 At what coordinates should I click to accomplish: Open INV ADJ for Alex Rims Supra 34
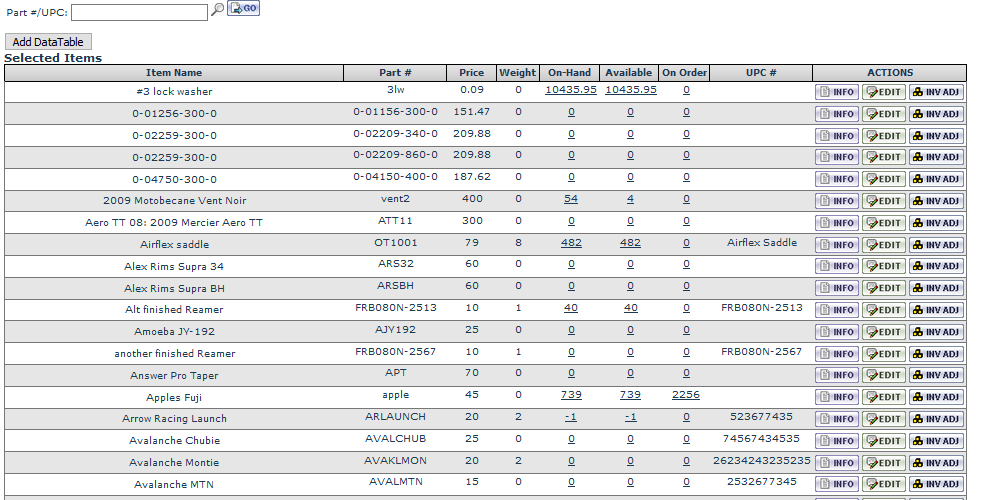pos(936,267)
